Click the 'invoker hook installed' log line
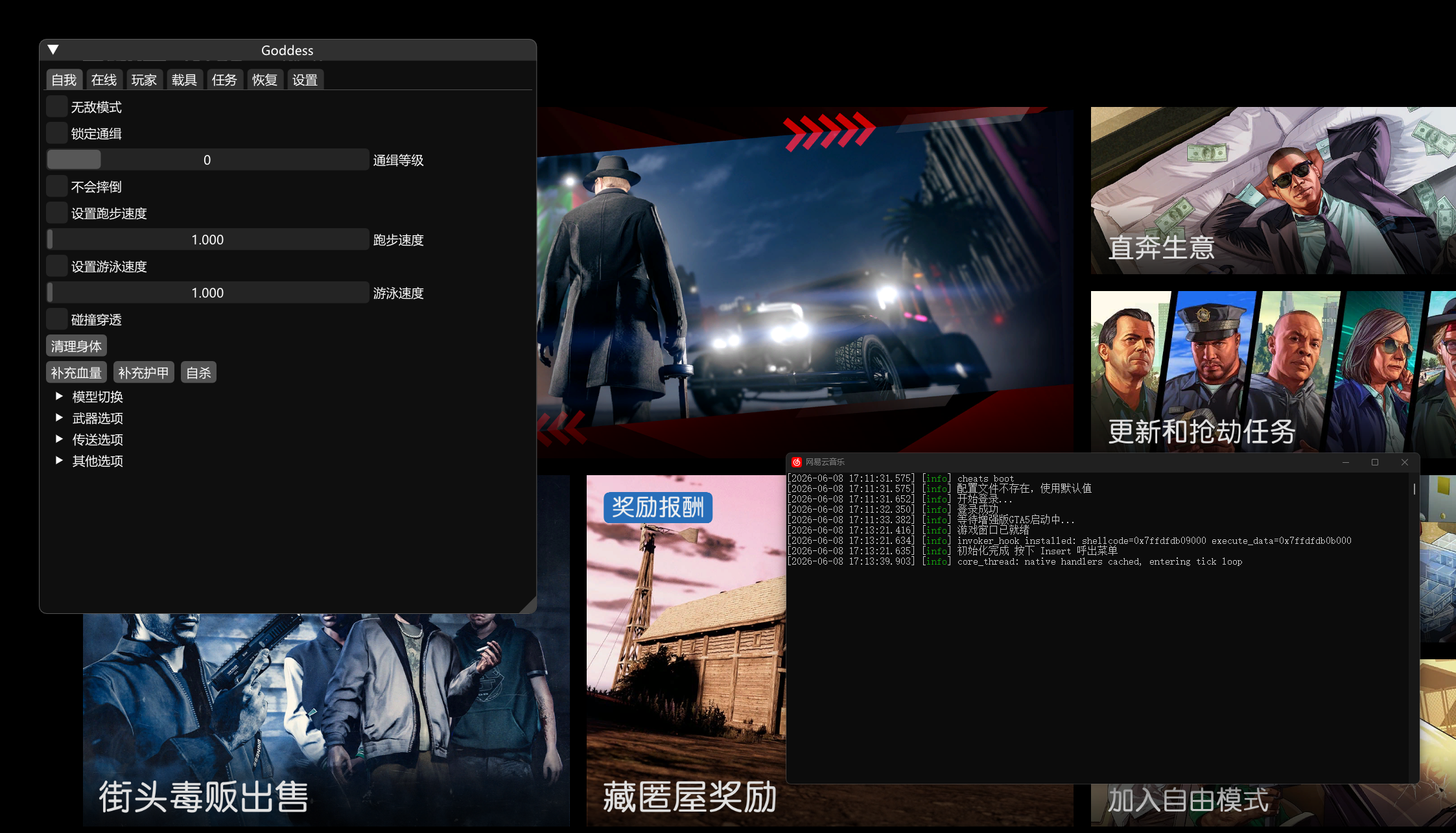Viewport: 1456px width, 833px height. pyautogui.click(x=1070, y=541)
